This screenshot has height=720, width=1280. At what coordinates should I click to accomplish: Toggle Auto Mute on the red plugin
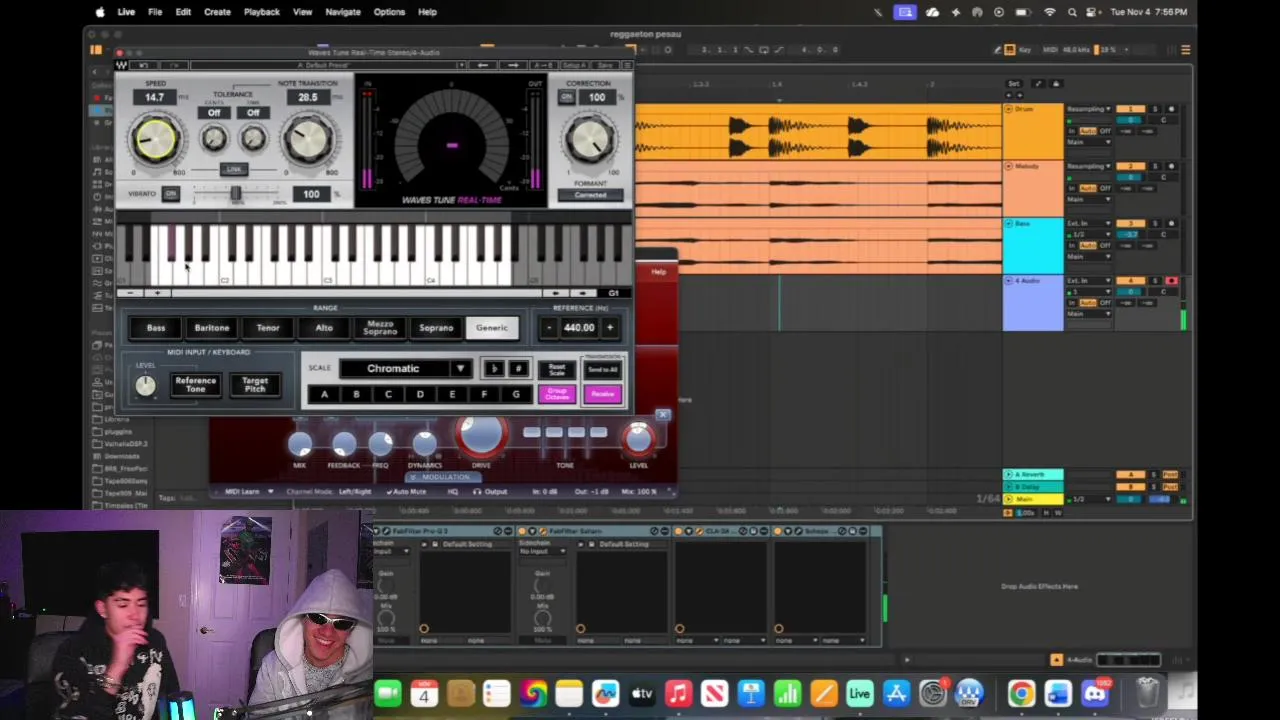(x=405, y=492)
